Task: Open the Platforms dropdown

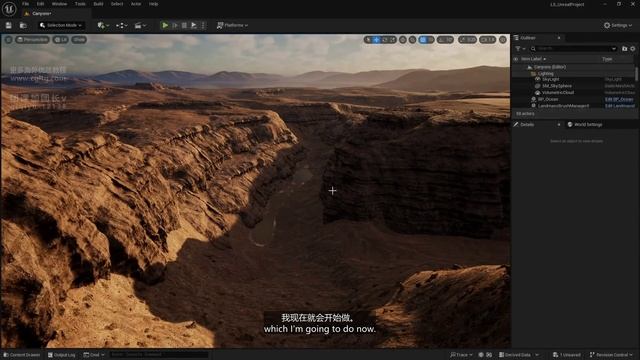Action: pyautogui.click(x=232, y=25)
